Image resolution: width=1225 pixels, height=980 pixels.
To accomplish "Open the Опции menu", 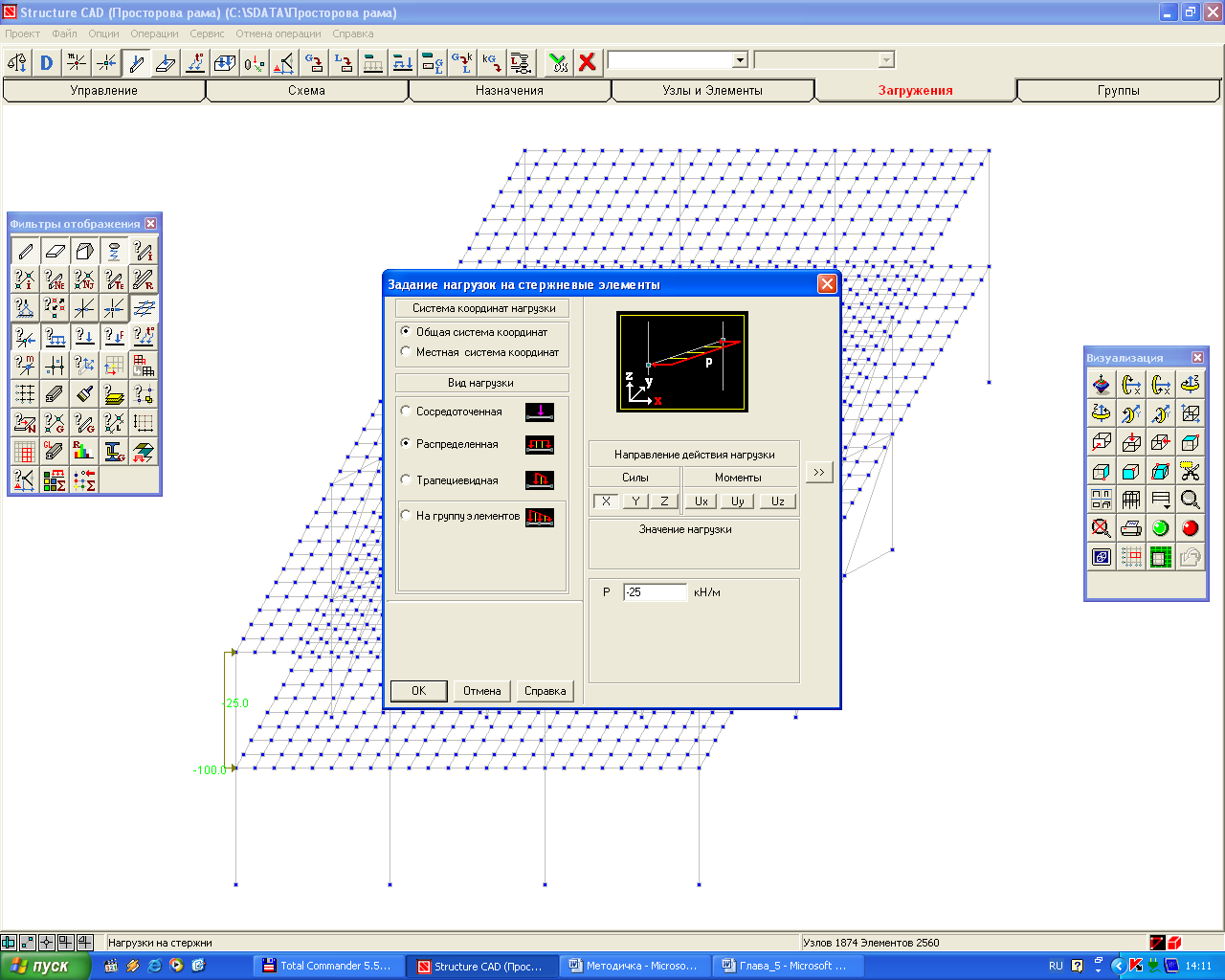I will [104, 33].
